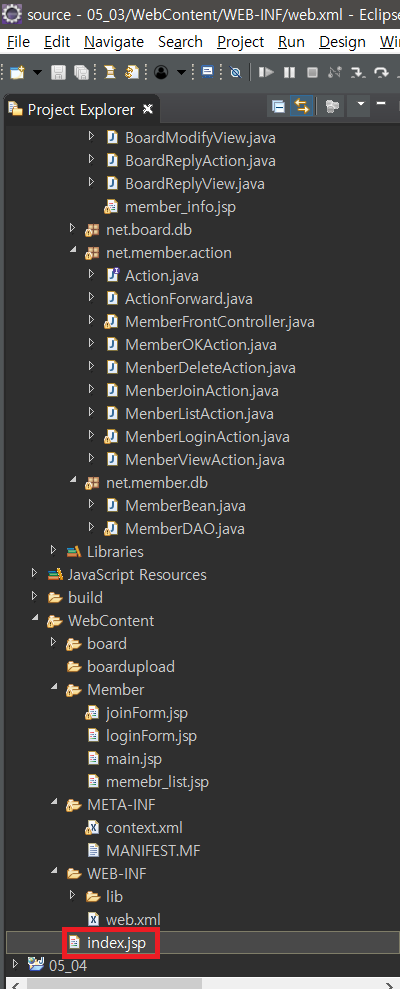This screenshot has height=989, width=400.
Task: Click the Suspend (pause) debug icon
Action: tap(290, 73)
